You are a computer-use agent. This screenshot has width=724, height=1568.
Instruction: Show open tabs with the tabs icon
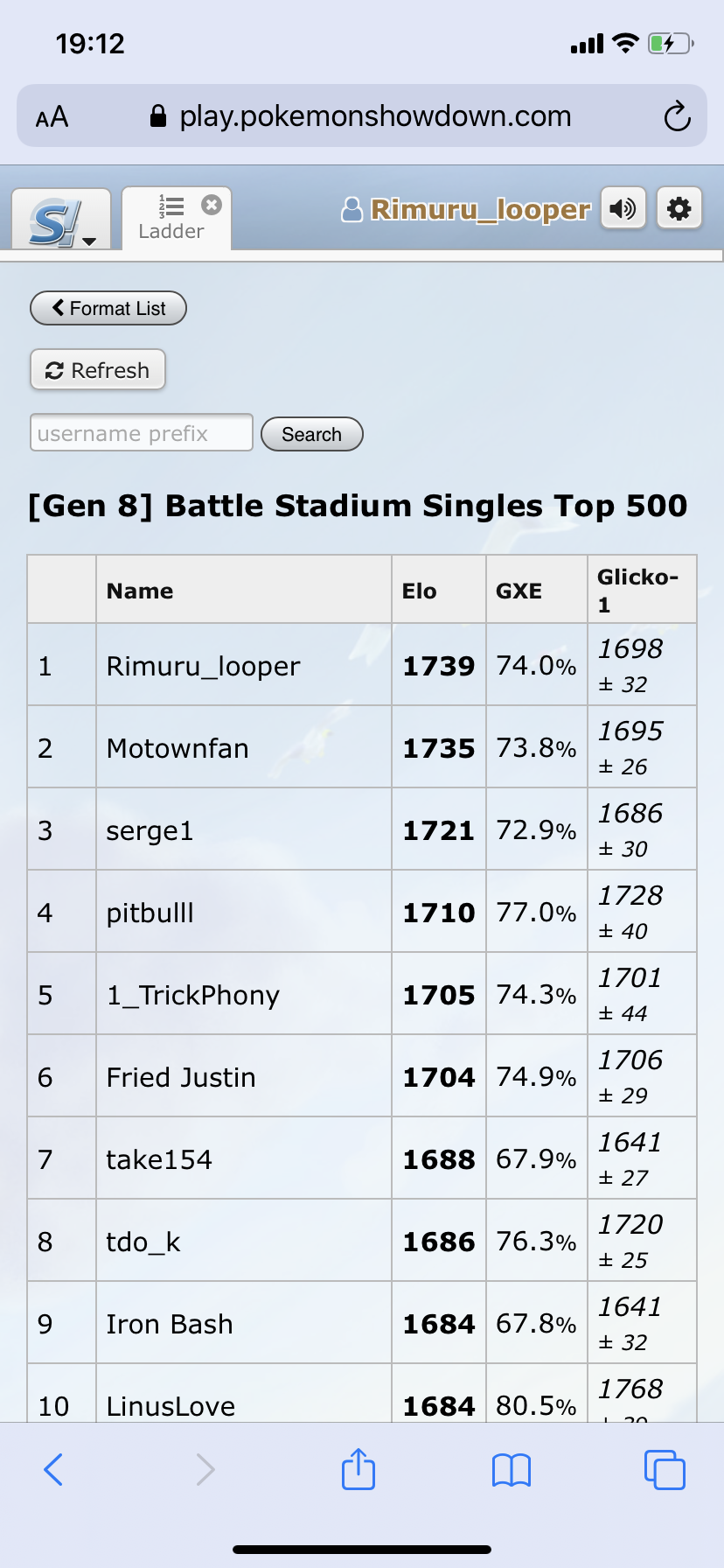pos(664,1469)
